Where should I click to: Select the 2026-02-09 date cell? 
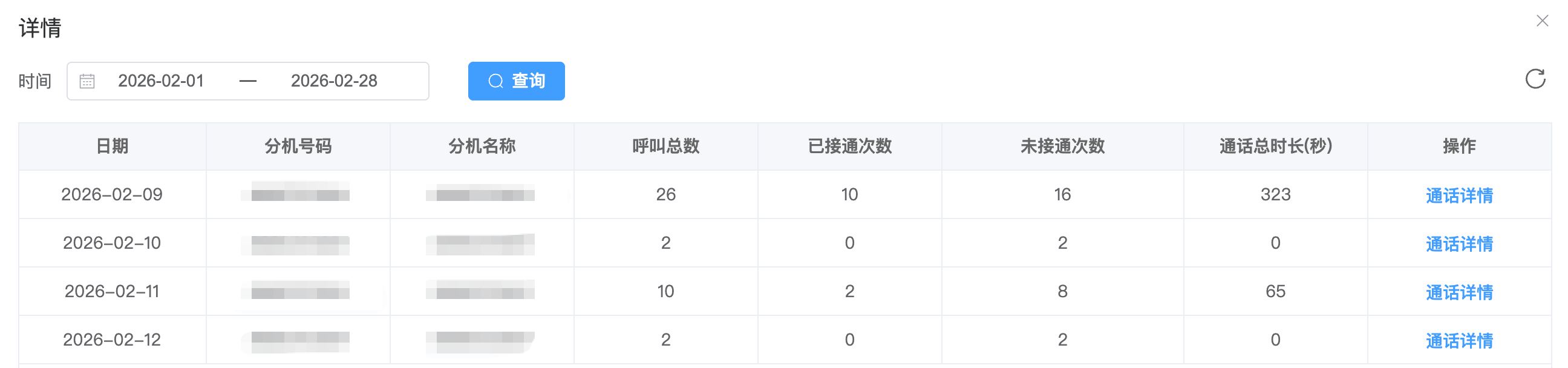click(112, 195)
